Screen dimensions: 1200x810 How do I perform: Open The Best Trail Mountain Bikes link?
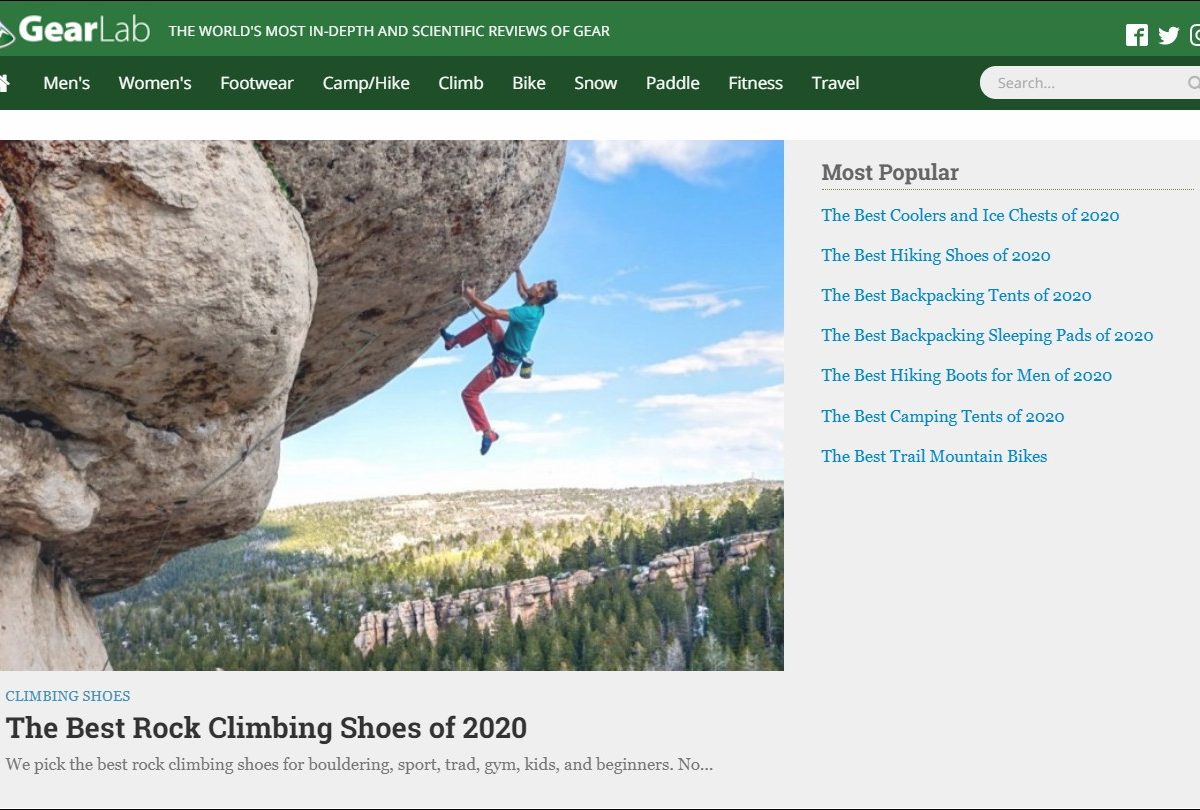(x=934, y=456)
